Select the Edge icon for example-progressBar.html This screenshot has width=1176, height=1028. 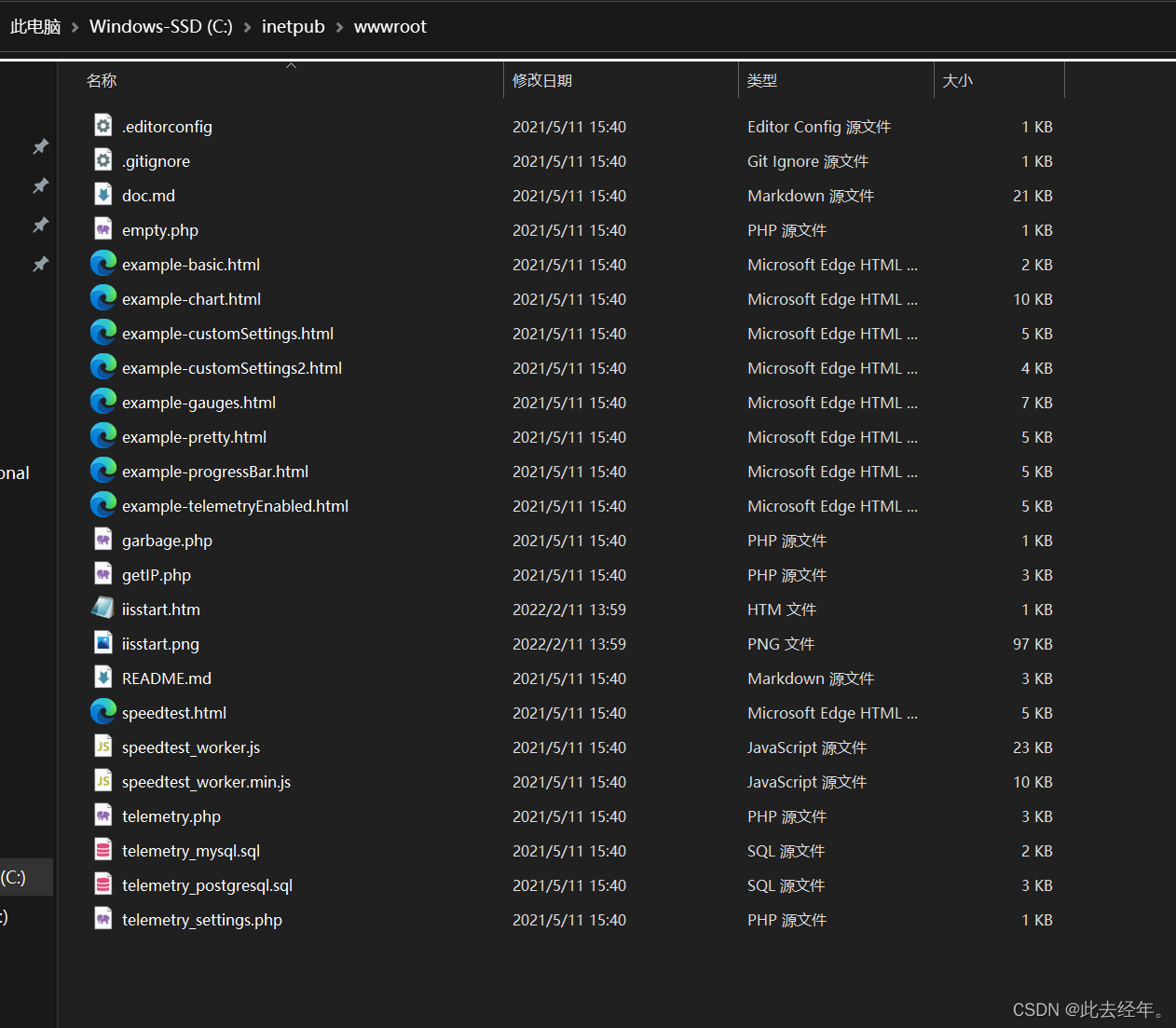pos(103,471)
